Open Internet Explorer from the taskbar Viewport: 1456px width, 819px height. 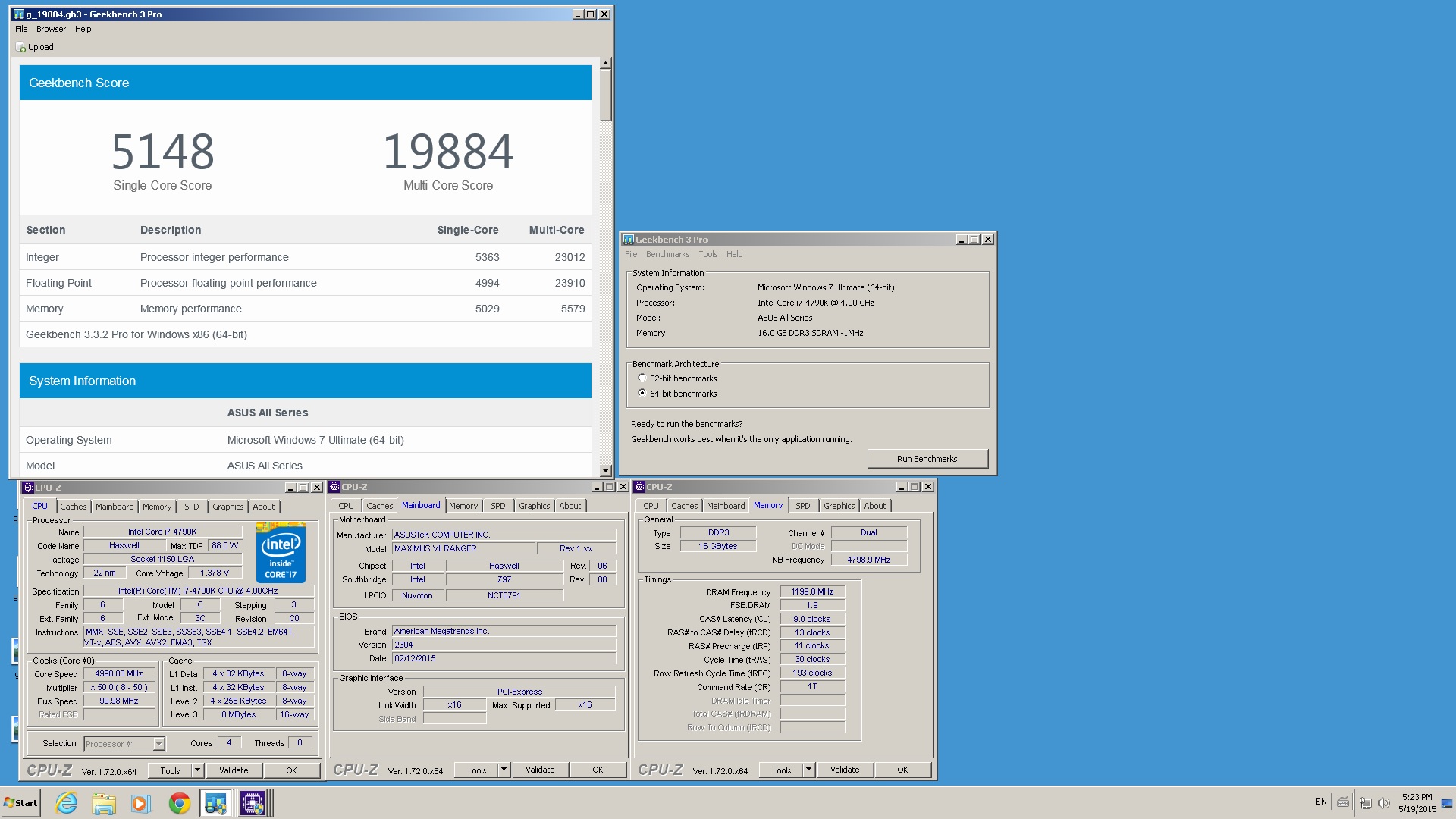tap(67, 803)
